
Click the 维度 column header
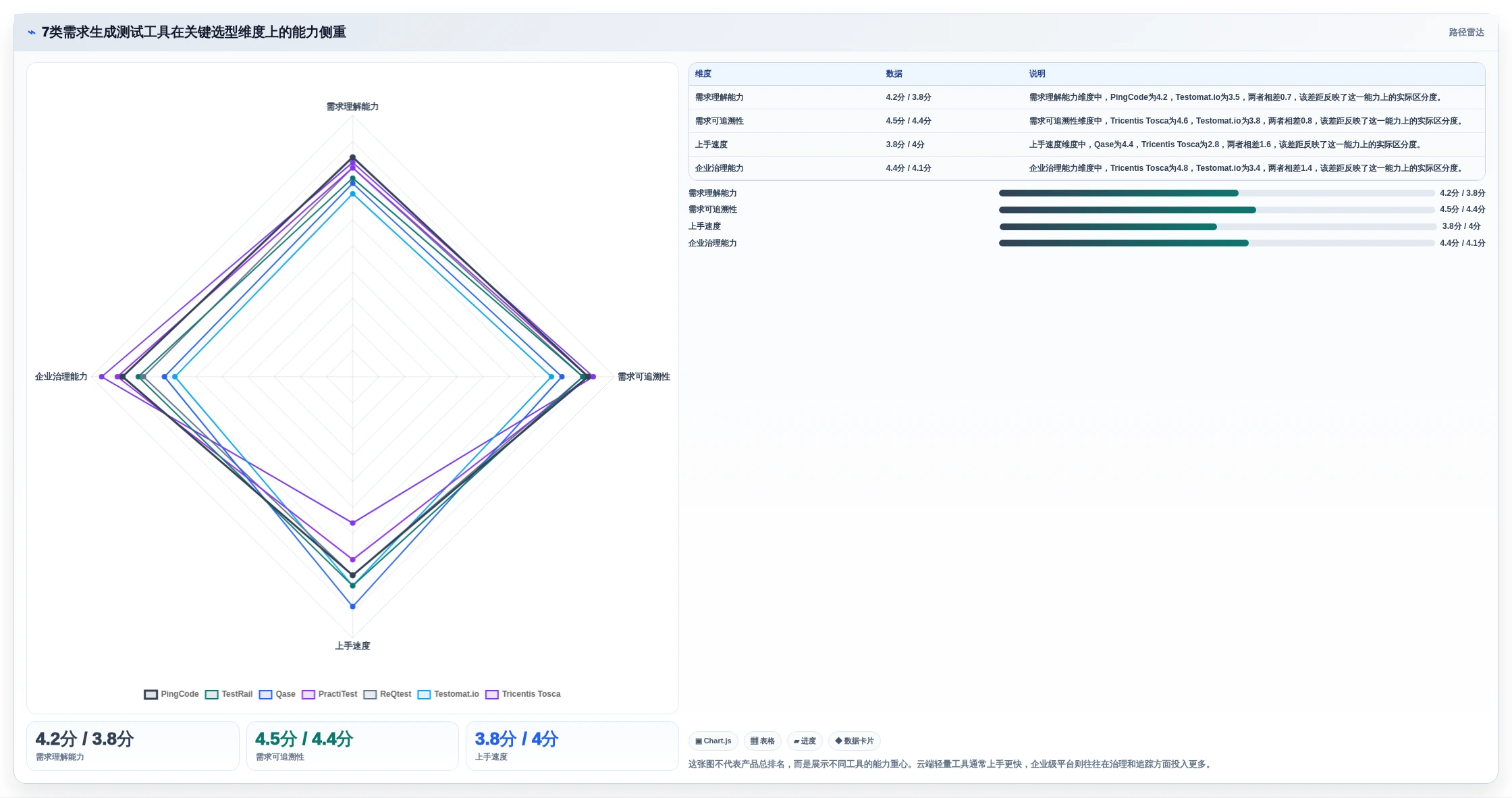(703, 74)
